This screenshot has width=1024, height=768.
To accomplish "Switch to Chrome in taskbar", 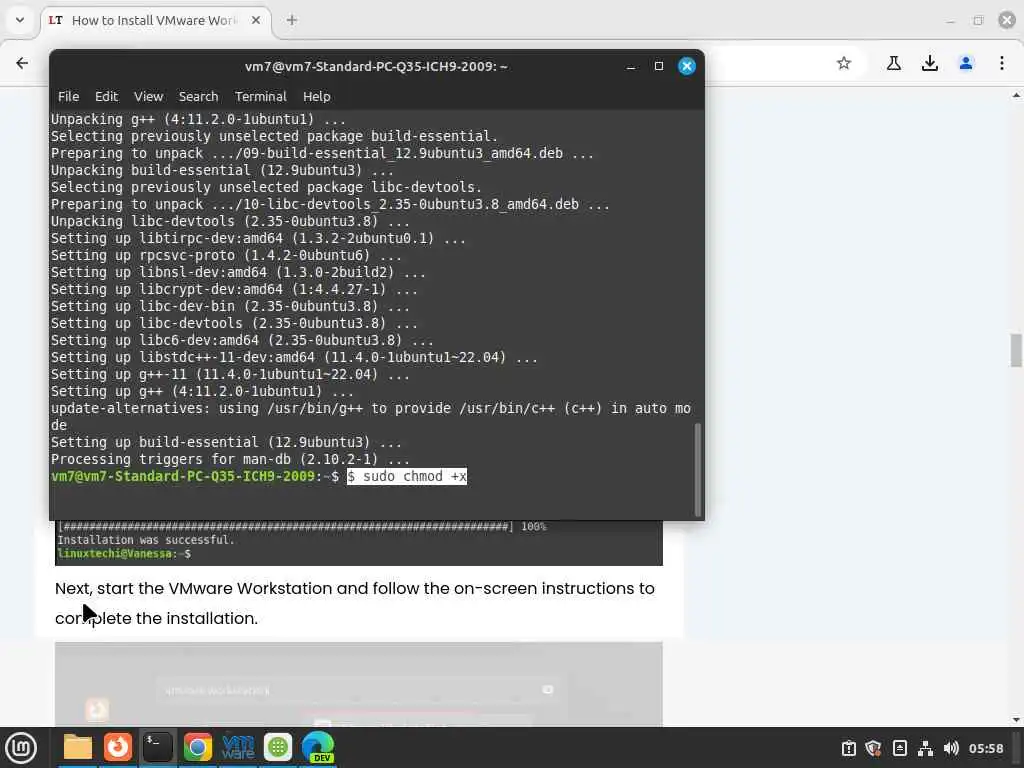I will [198, 747].
